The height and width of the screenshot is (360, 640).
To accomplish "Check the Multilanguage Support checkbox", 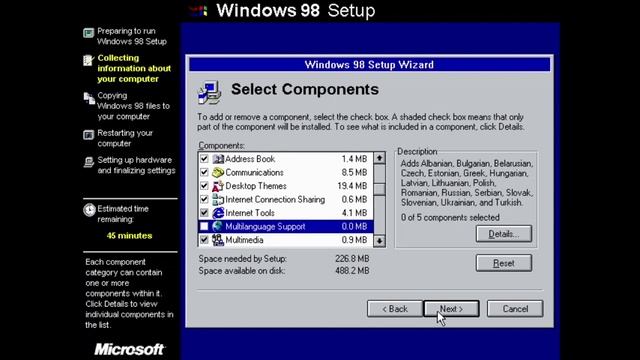I will click(204, 226).
